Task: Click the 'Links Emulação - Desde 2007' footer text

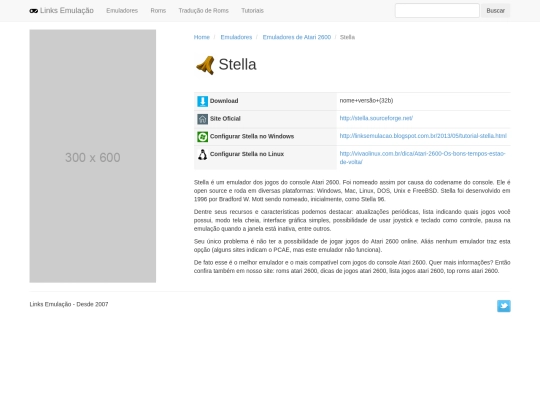Action: [x=69, y=304]
